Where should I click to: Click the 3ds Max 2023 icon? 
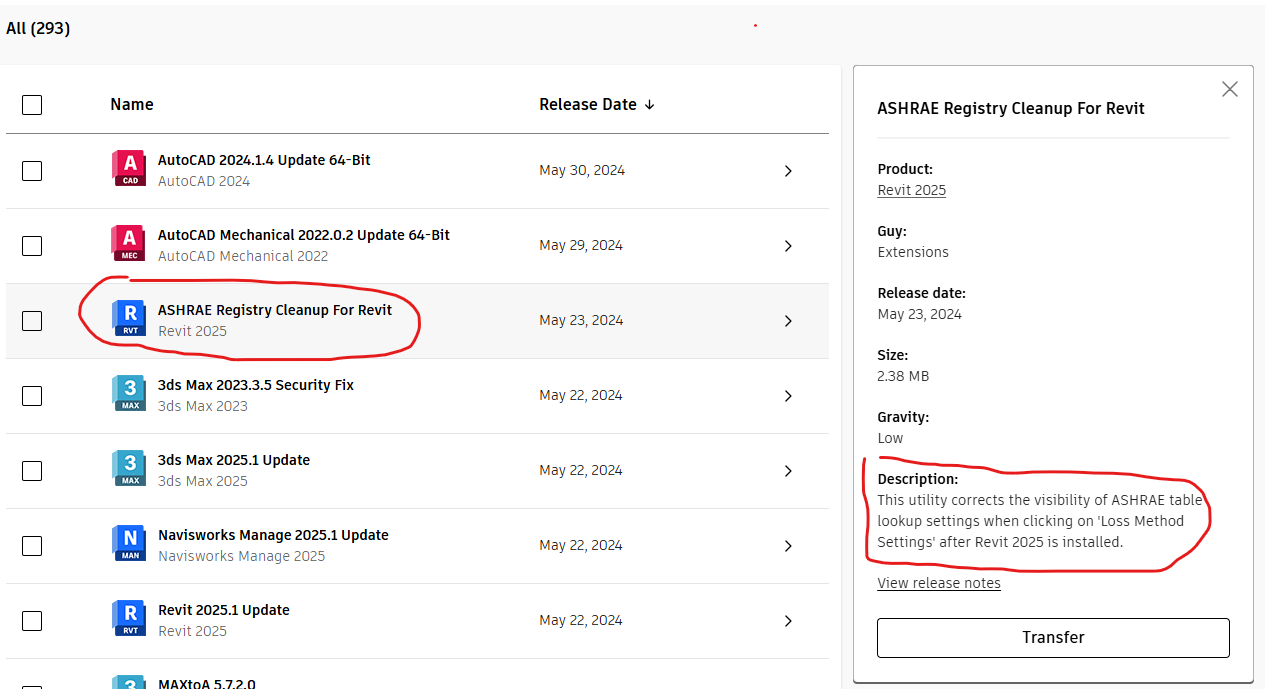tap(128, 395)
